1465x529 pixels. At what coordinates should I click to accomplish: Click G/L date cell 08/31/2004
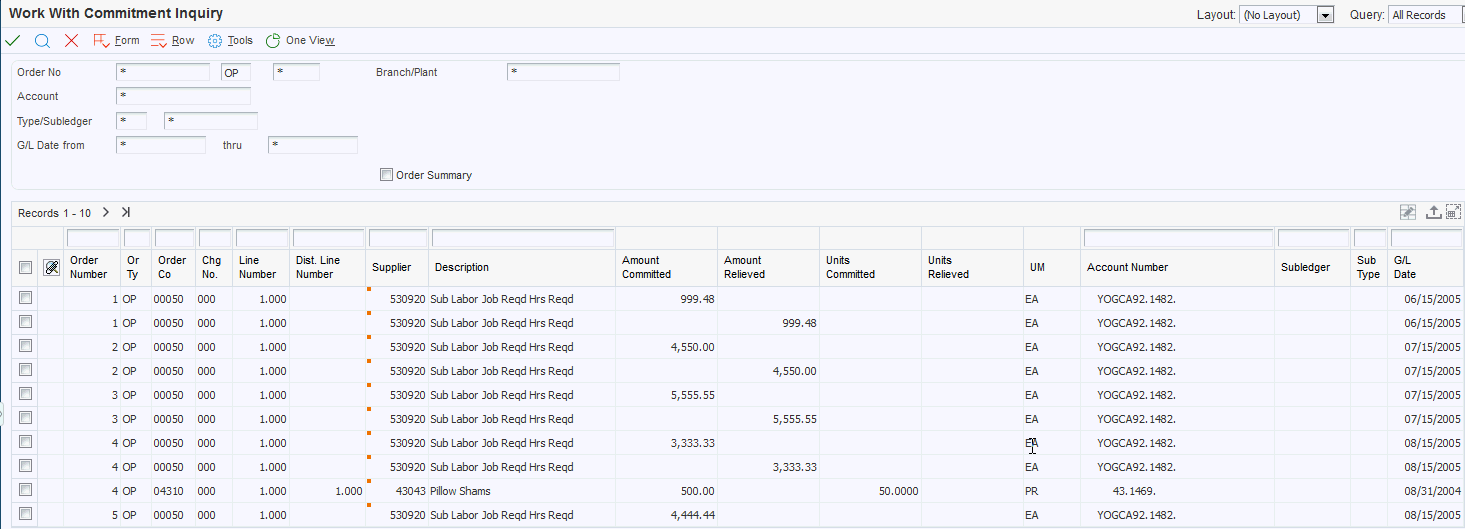point(1427,491)
